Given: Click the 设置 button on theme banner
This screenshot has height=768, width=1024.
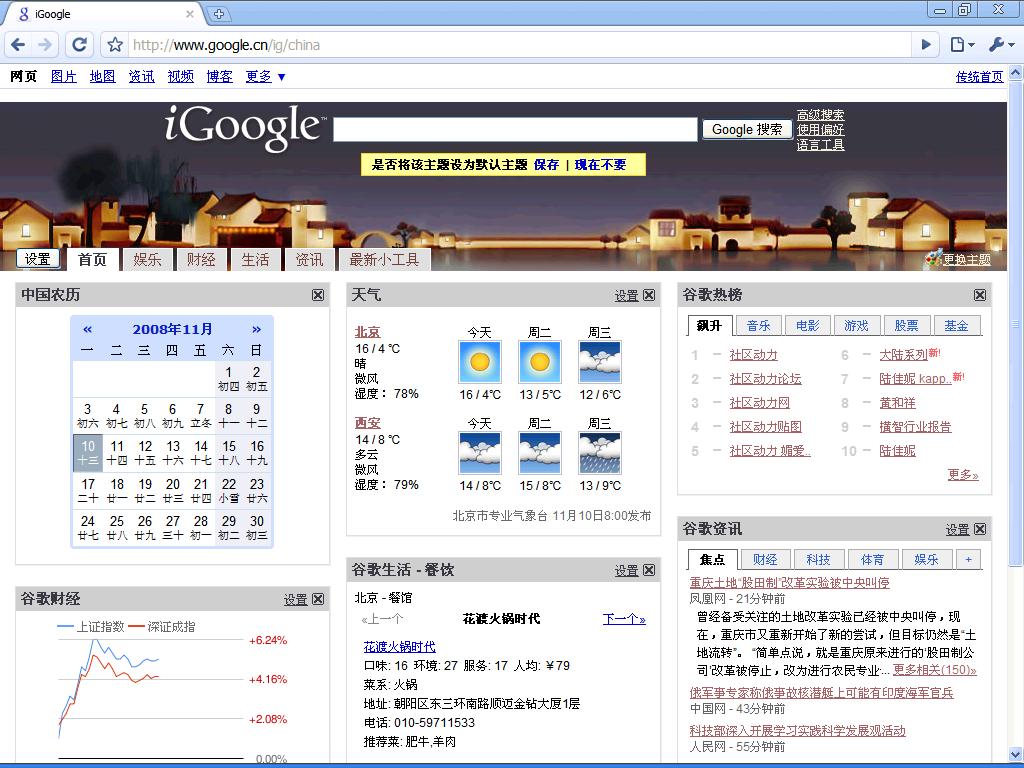Looking at the screenshot, I should click(38, 259).
